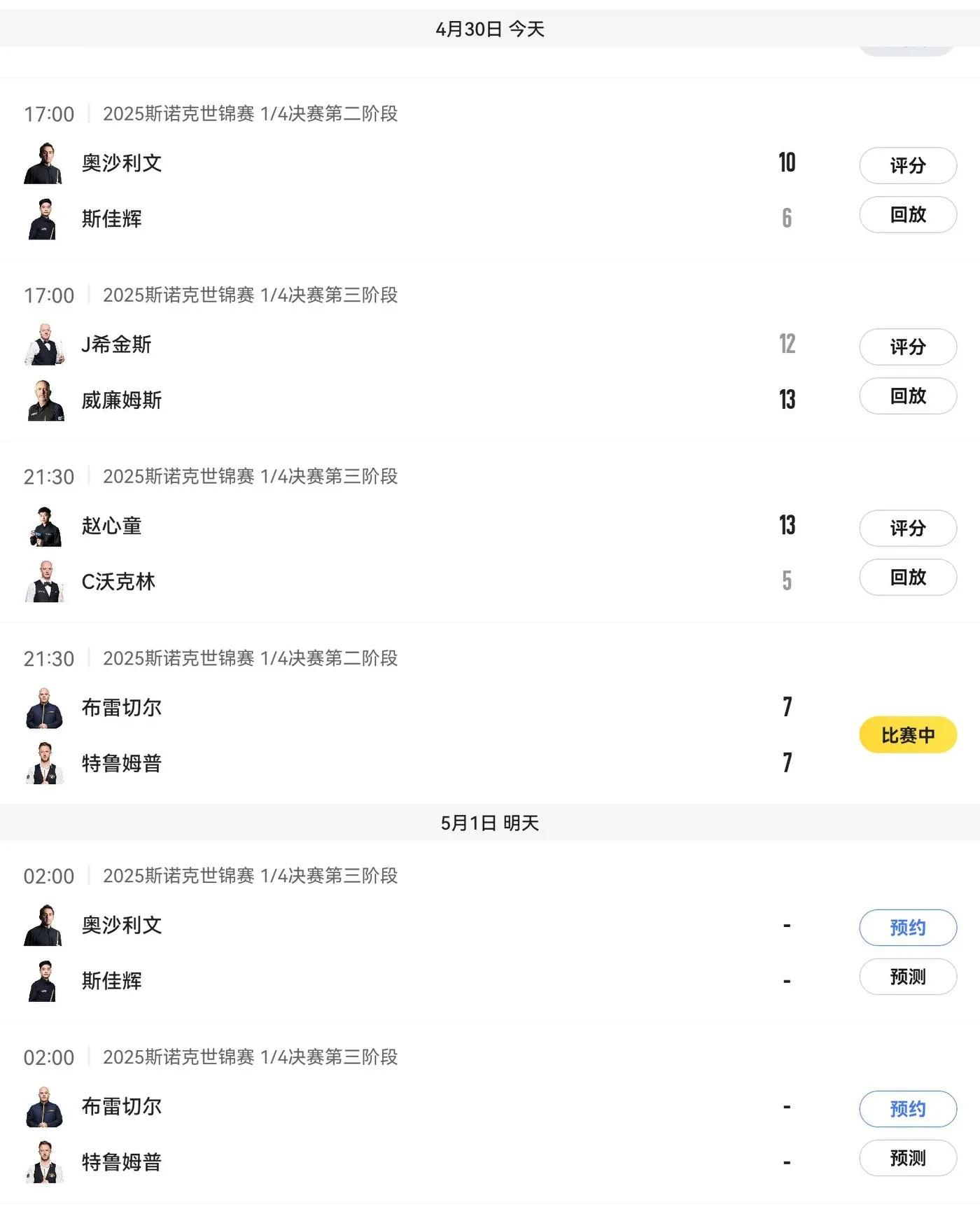Reserve 预约 for tomorrow's 布雷切尔 match
This screenshot has width=980, height=1207.
click(908, 1109)
